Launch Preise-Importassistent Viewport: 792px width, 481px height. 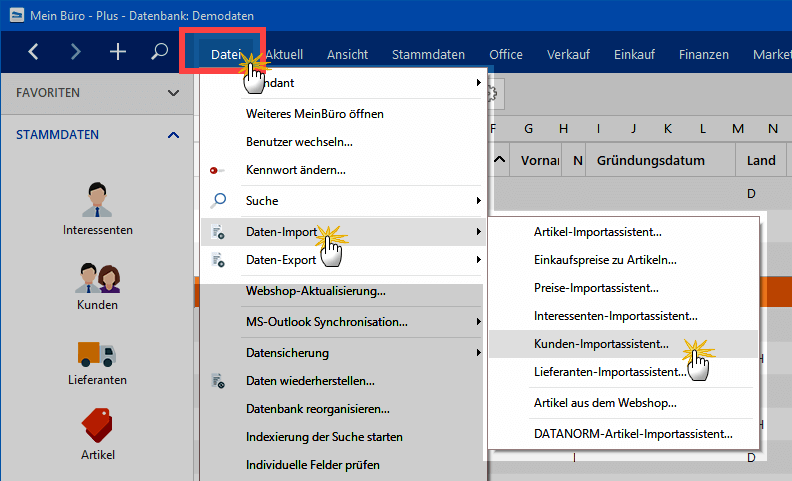click(623, 288)
